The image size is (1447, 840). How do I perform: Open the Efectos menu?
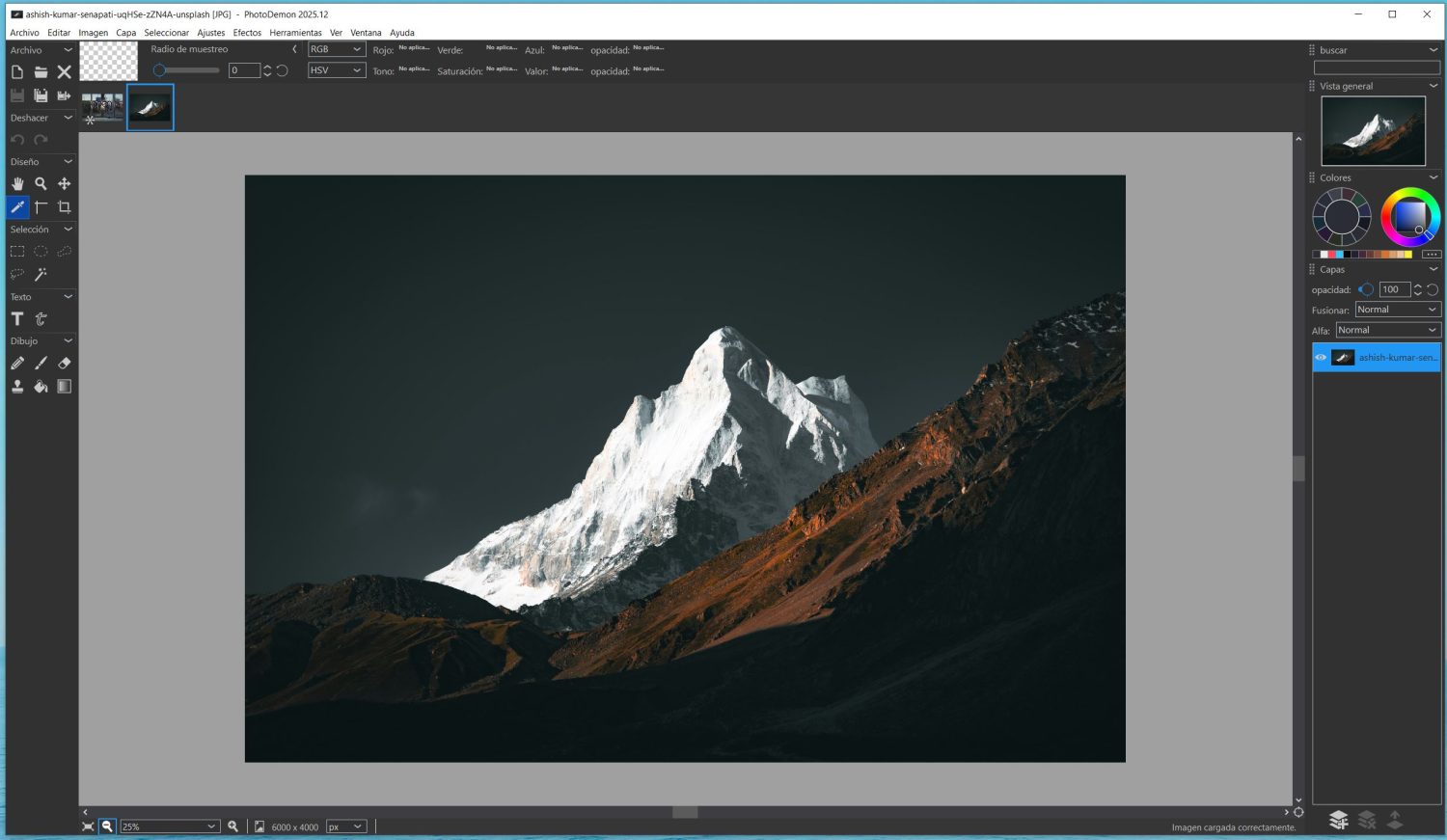pos(247,33)
